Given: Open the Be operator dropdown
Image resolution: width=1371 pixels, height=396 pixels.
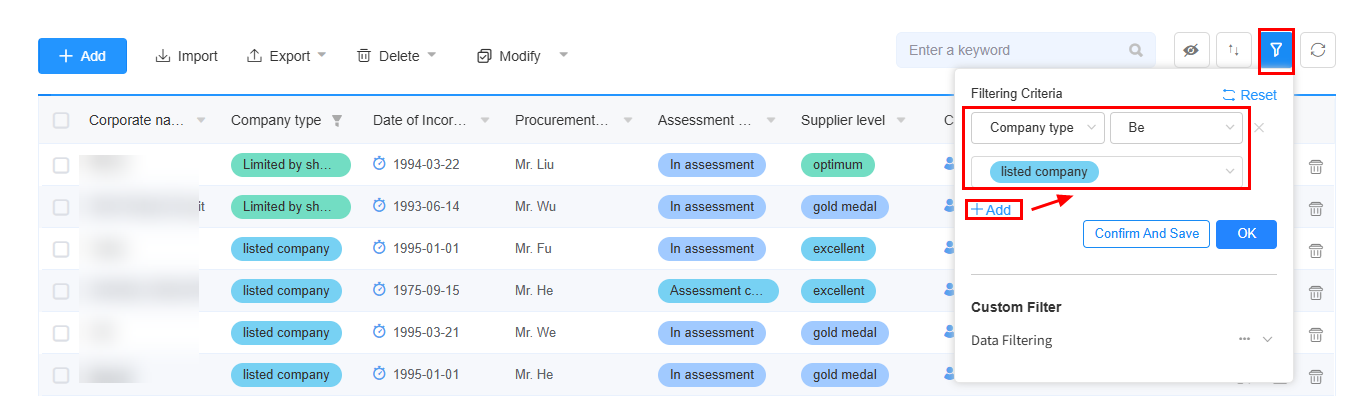Looking at the screenshot, I should point(1176,128).
